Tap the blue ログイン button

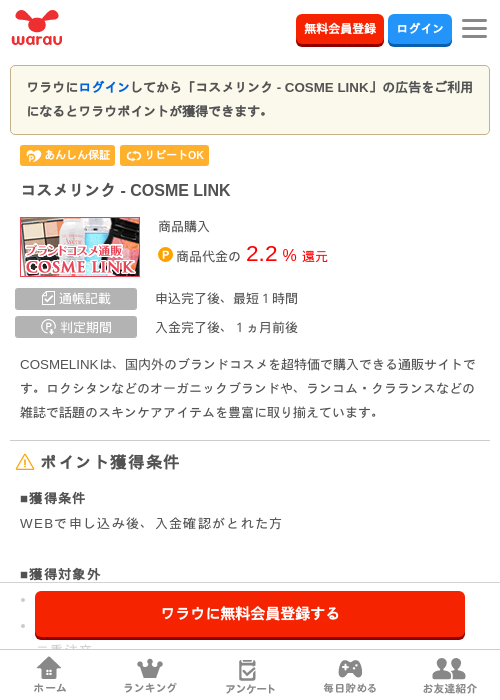coord(420,29)
